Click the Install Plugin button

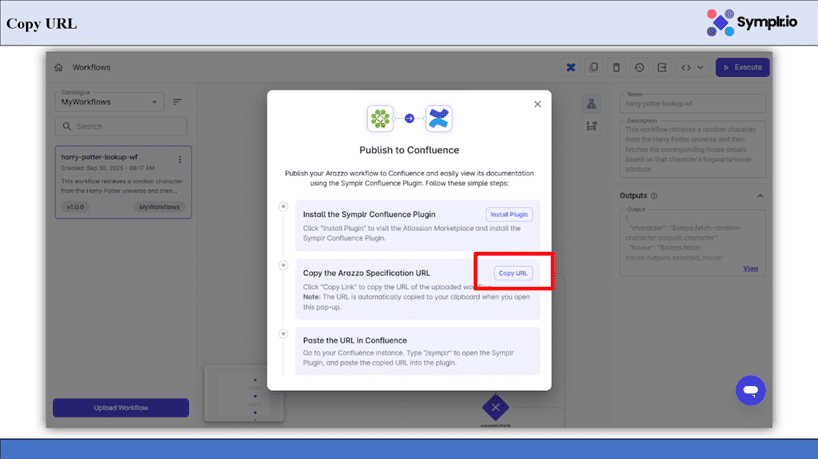tap(509, 214)
